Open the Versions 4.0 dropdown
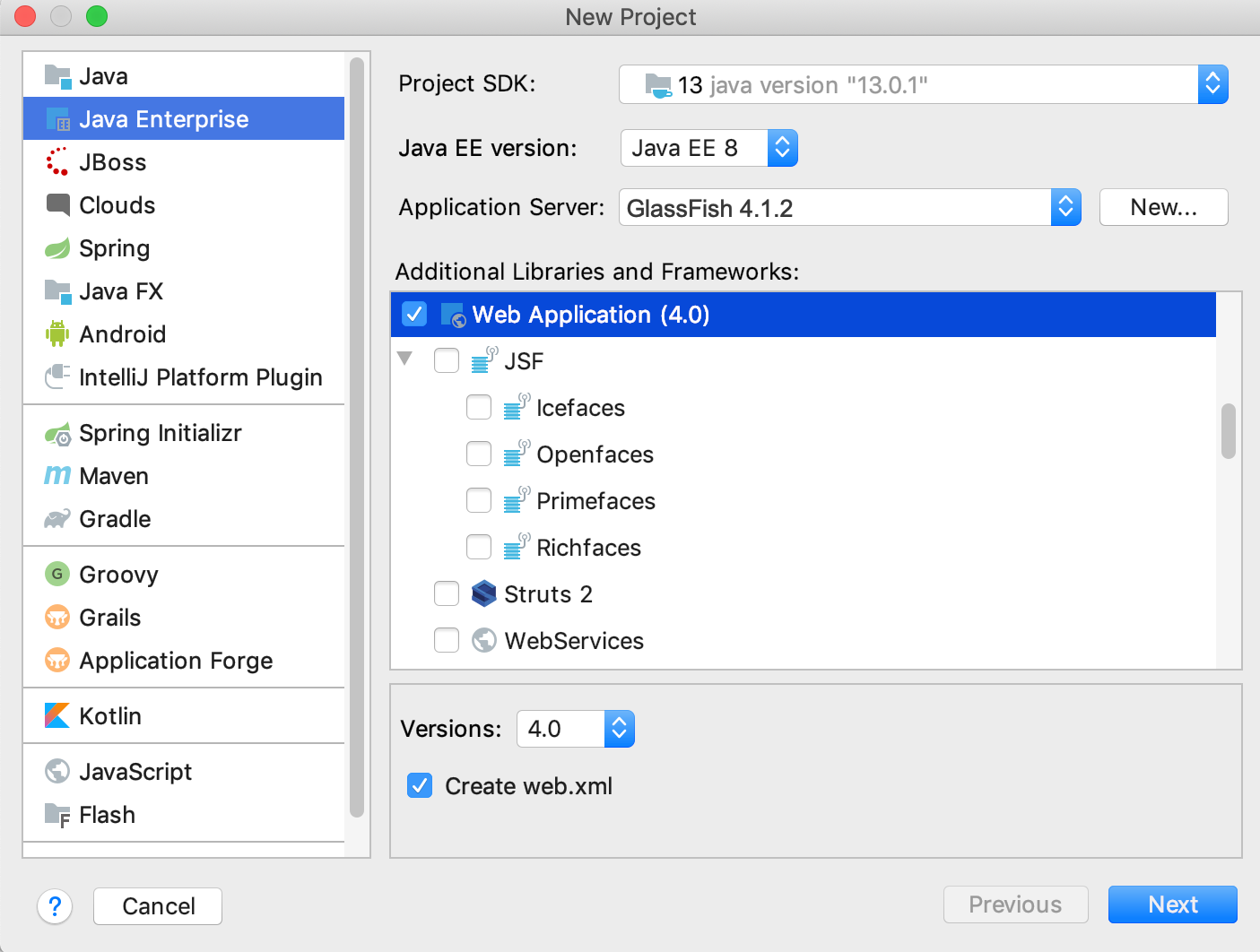Screen dimensions: 1260x952 pyautogui.click(x=575, y=729)
